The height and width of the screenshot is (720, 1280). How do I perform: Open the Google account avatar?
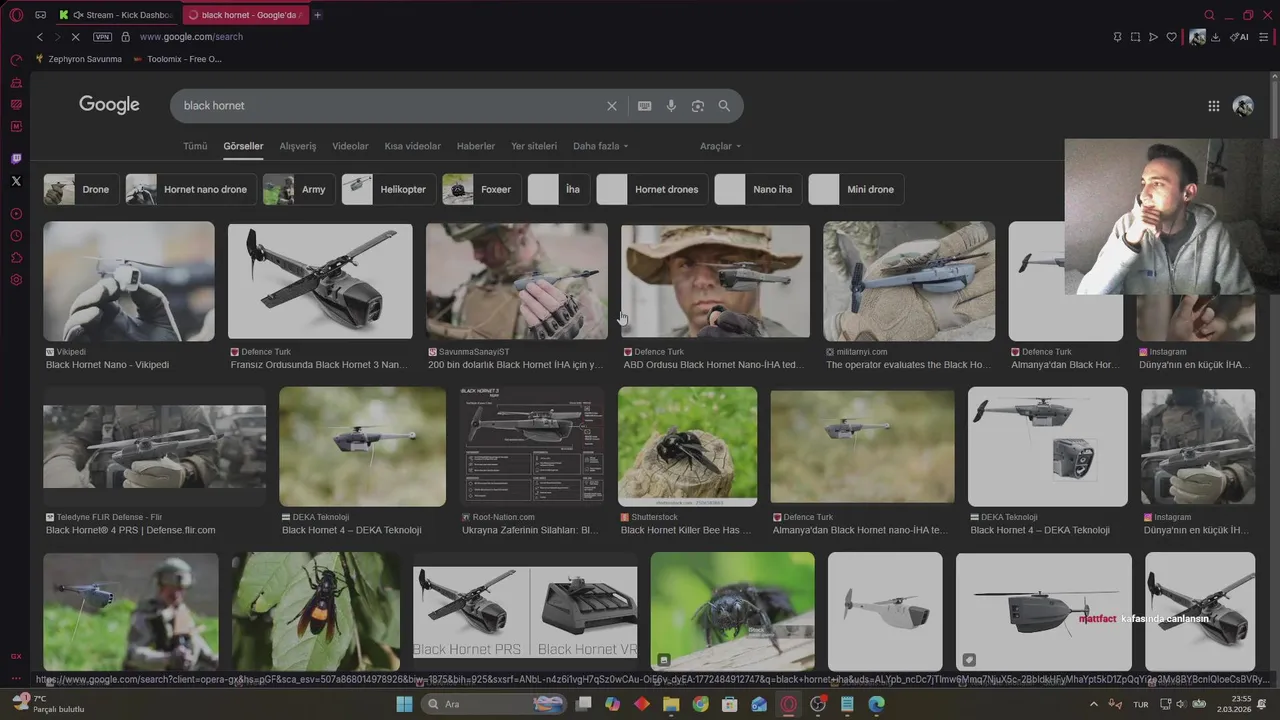point(1243,106)
